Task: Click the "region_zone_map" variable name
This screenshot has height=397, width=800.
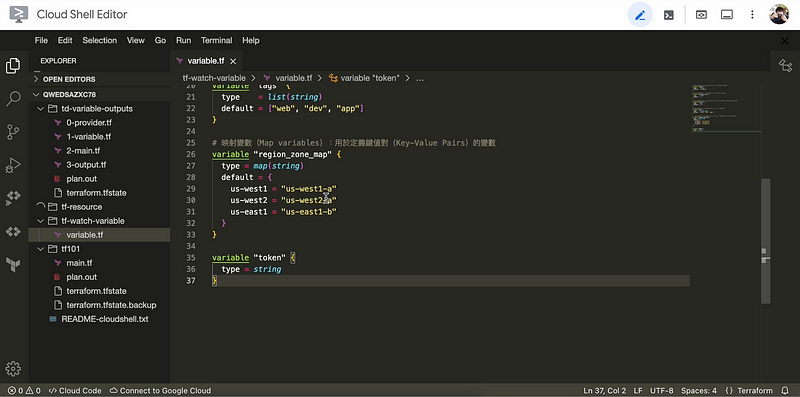Action: click(x=292, y=154)
